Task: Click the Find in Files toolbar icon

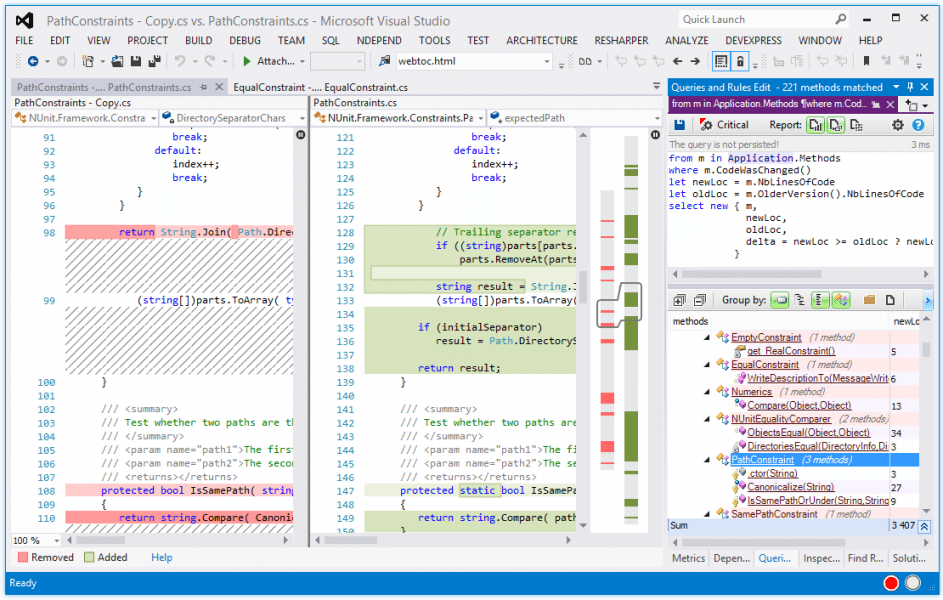Action: (384, 61)
